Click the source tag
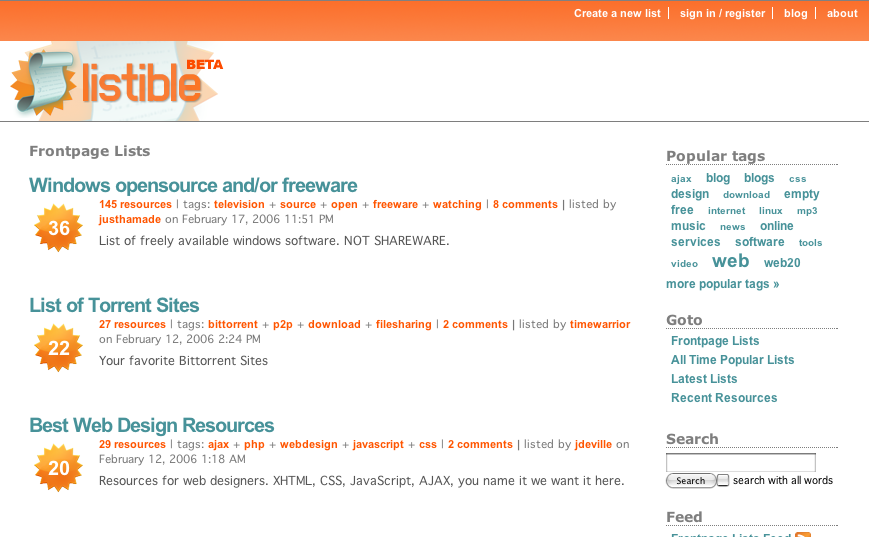 [298, 204]
